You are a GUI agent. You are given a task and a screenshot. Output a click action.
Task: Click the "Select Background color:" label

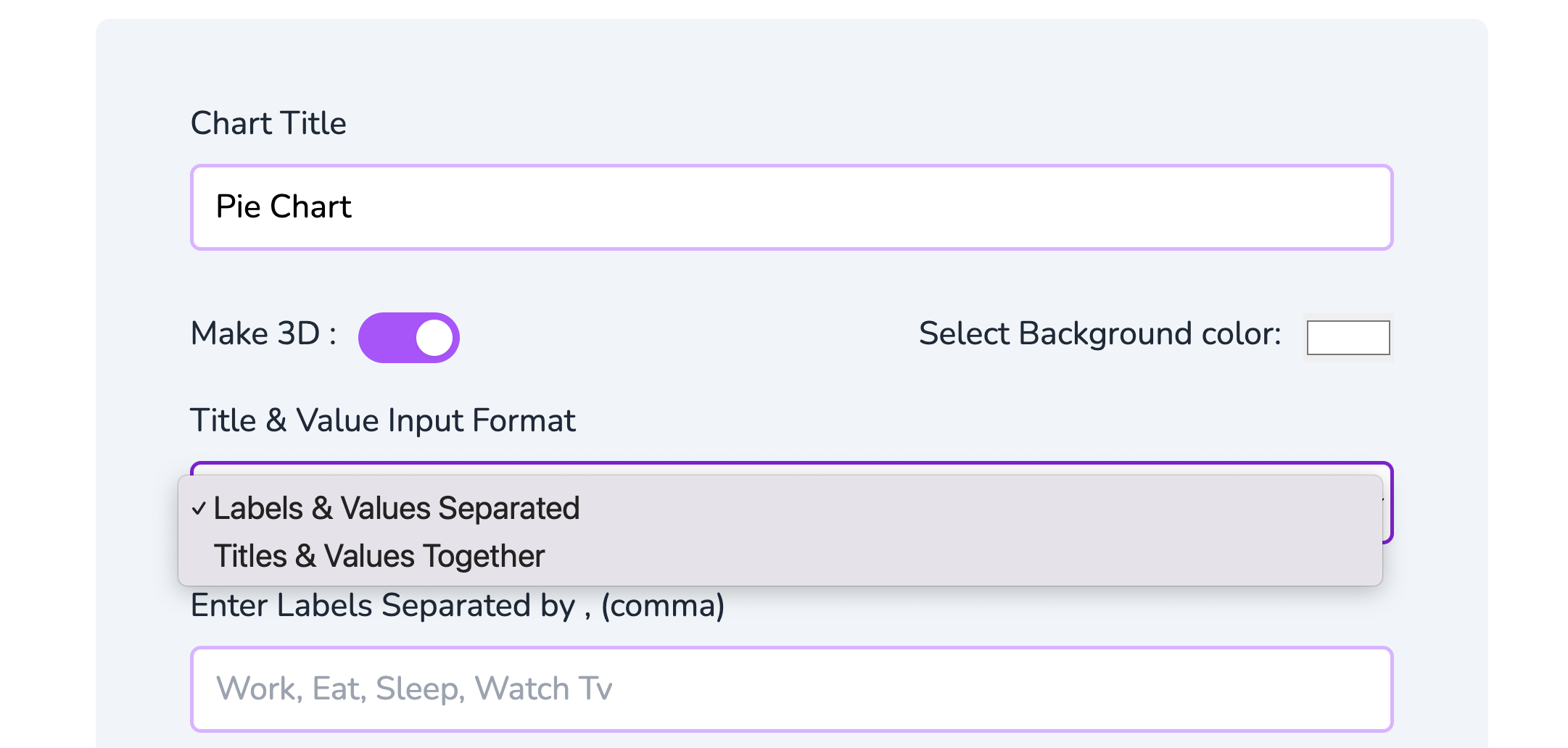click(1099, 334)
